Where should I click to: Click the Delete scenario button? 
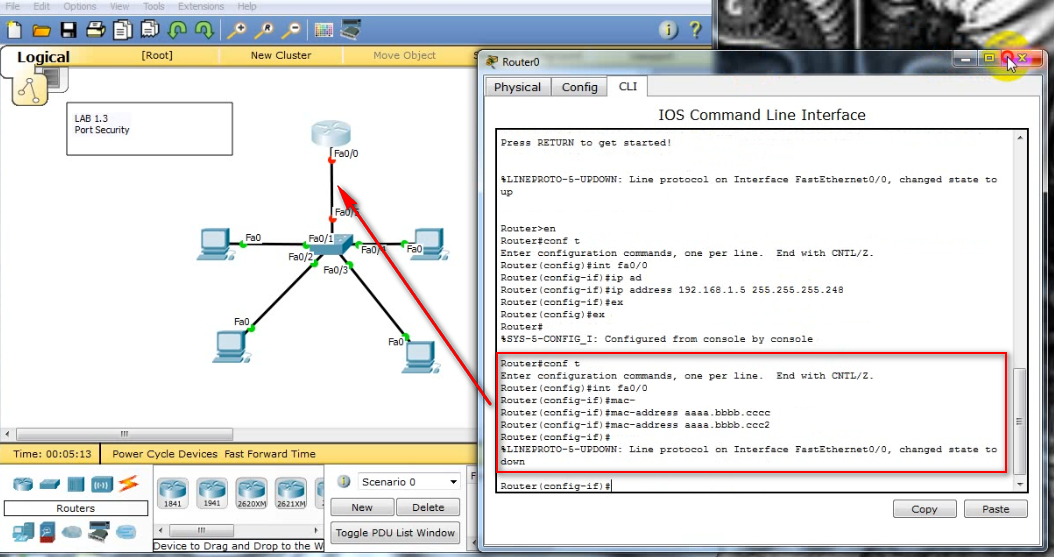pos(428,507)
